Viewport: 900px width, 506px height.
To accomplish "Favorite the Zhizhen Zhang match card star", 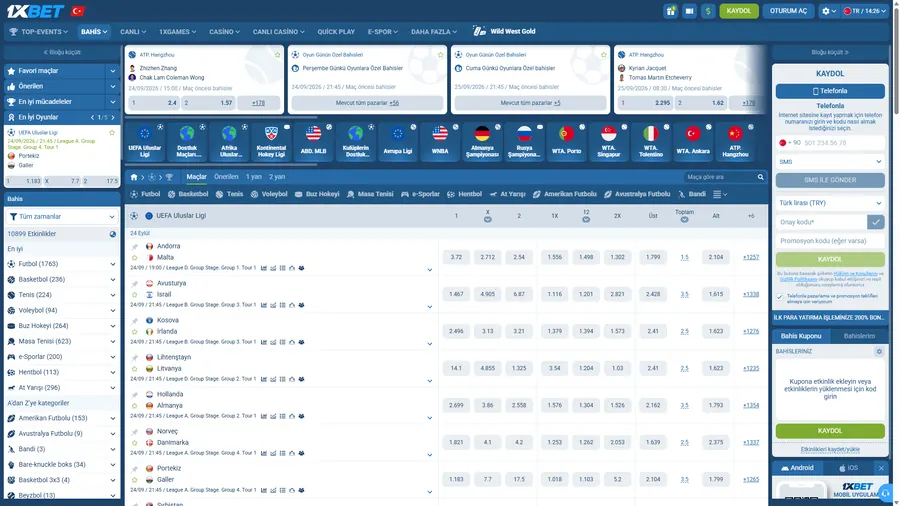I will [278, 55].
